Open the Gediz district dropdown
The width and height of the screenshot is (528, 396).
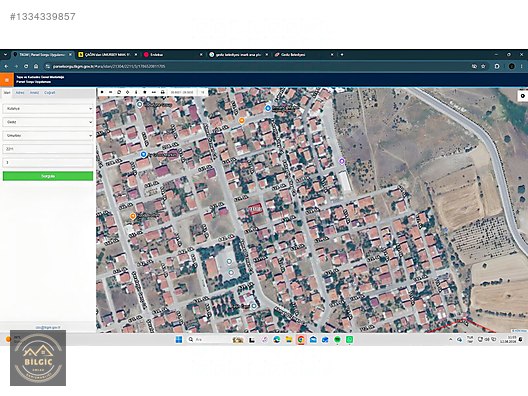point(48,122)
